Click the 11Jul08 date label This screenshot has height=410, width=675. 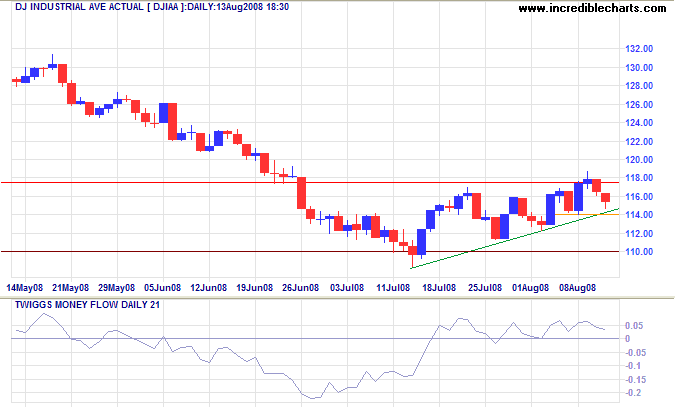pos(393,288)
